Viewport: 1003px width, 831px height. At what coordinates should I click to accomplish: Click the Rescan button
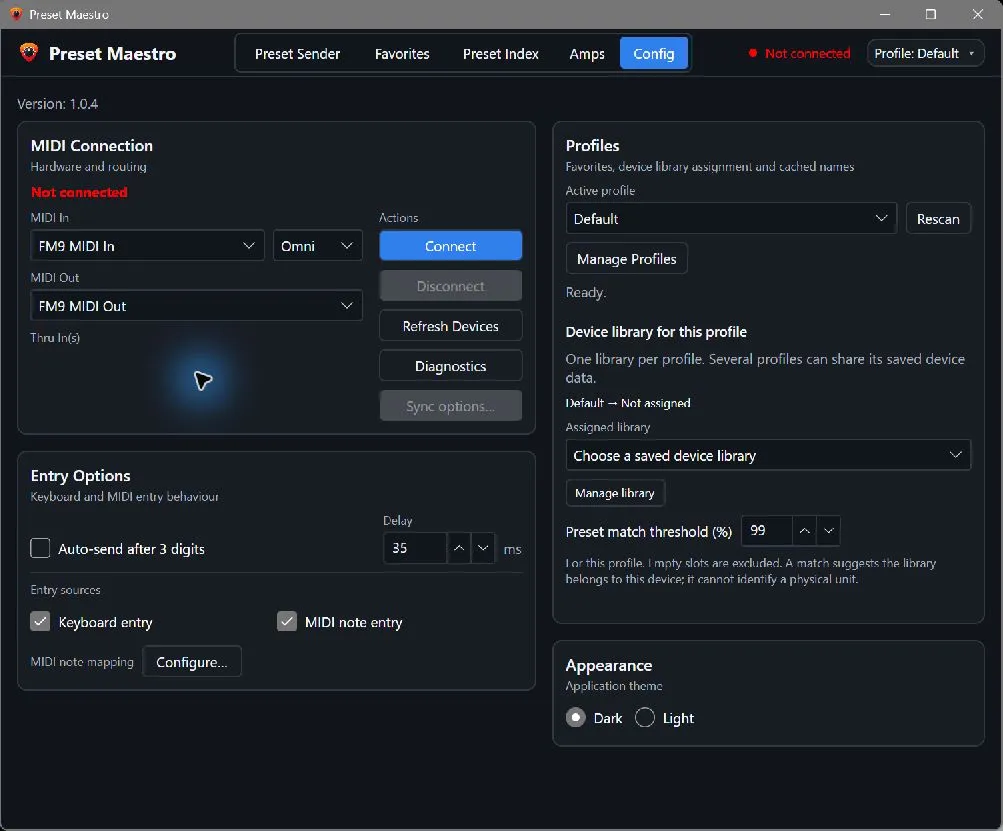coord(938,219)
